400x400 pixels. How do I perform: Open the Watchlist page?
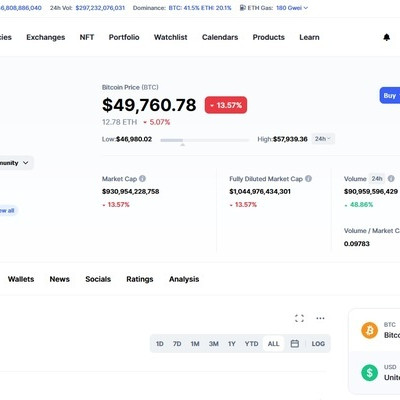coord(171,37)
